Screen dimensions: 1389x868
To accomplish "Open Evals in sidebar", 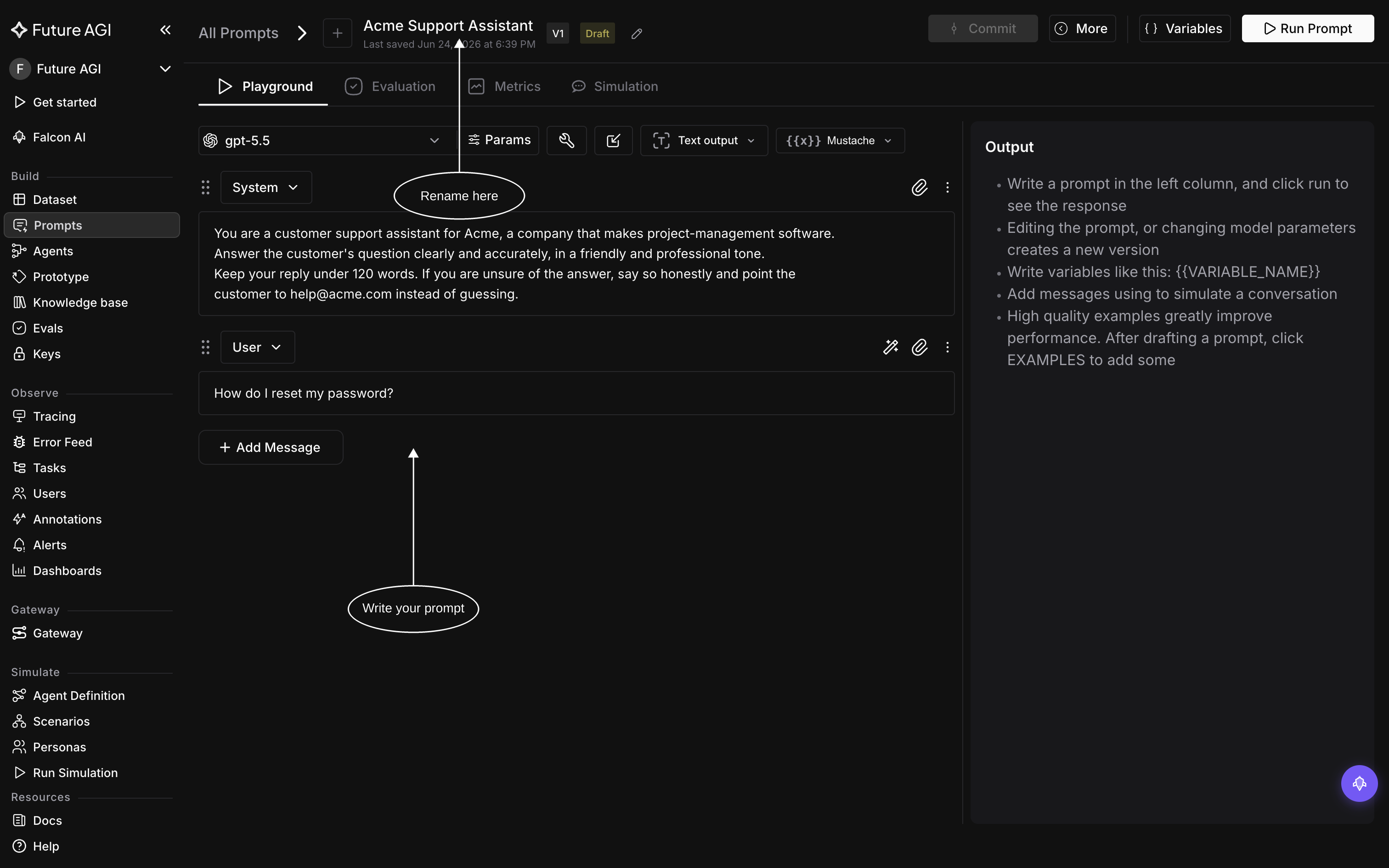I will pyautogui.click(x=92, y=328).
